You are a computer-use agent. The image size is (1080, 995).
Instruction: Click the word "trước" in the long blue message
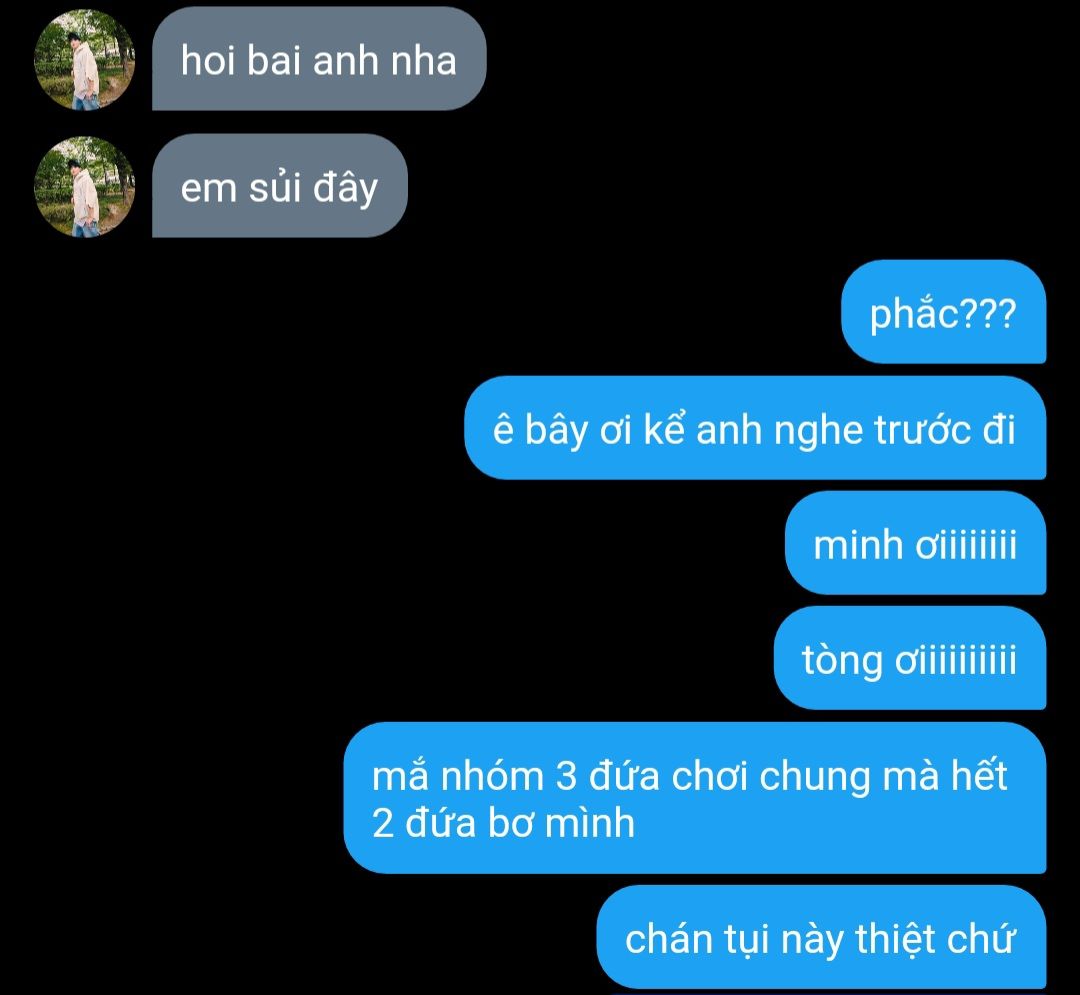click(922, 430)
